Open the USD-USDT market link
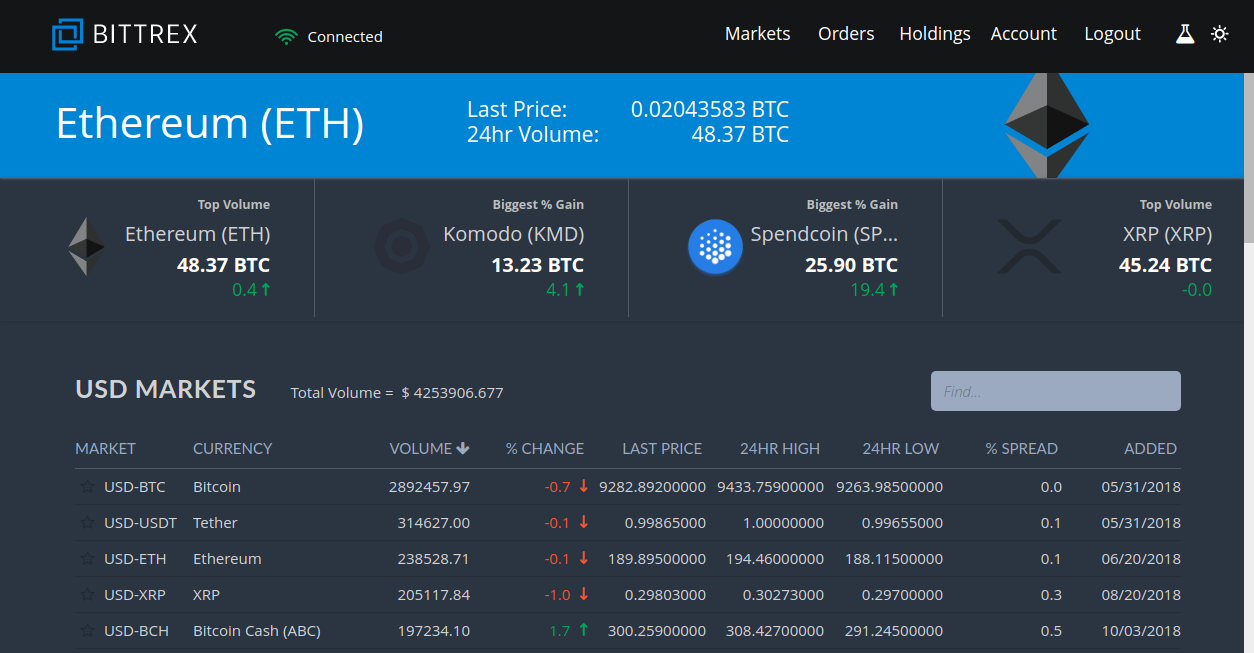The width and height of the screenshot is (1254, 653). (140, 523)
